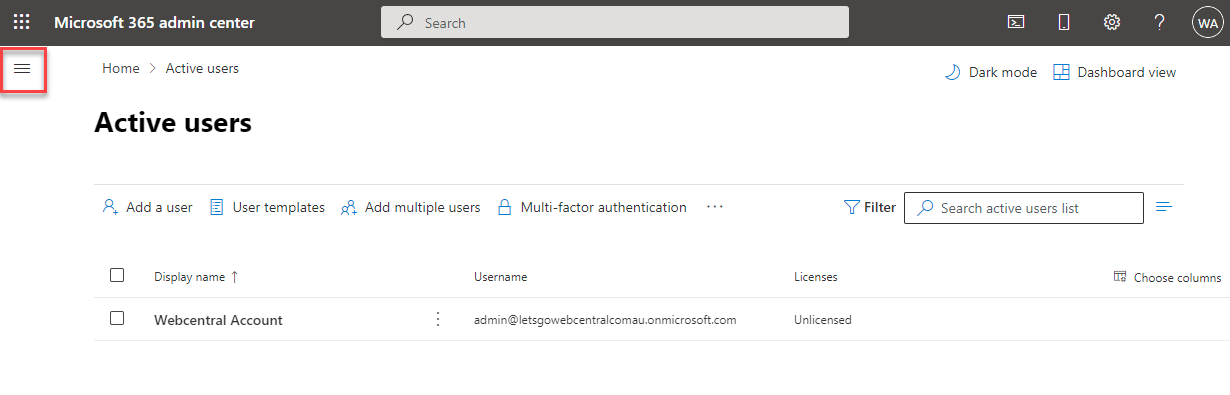Click the Licenses column header
The height and width of the screenshot is (395, 1230).
[x=816, y=277]
